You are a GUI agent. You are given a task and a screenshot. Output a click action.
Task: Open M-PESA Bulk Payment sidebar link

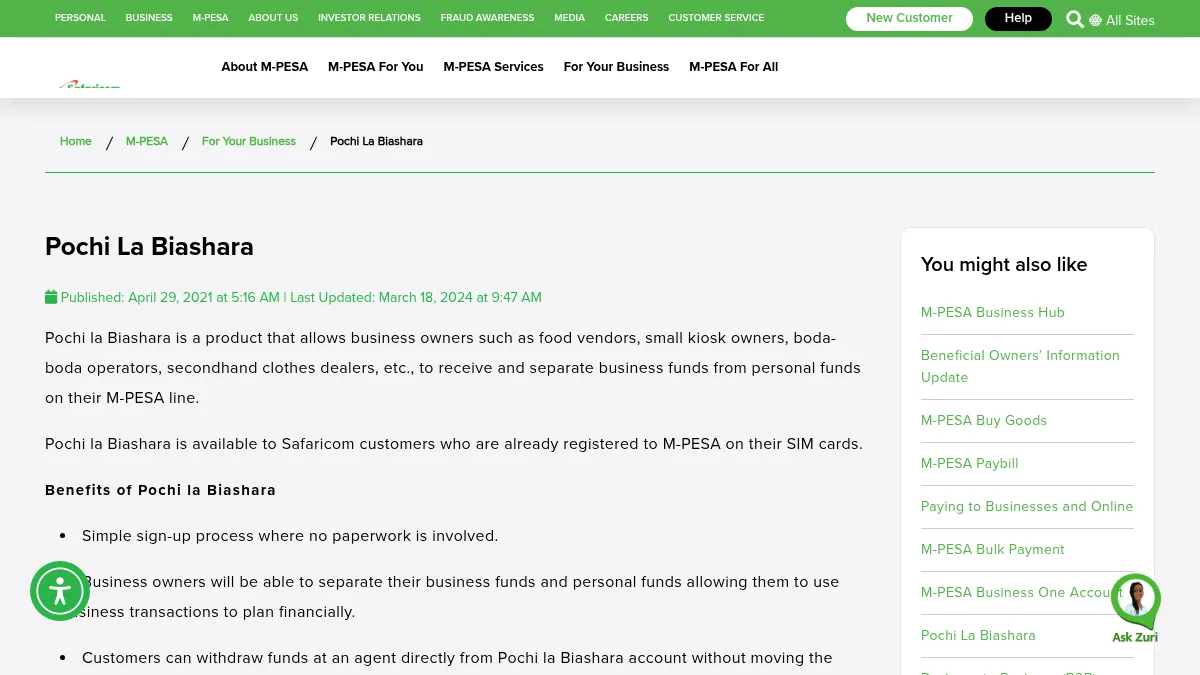[x=993, y=549]
